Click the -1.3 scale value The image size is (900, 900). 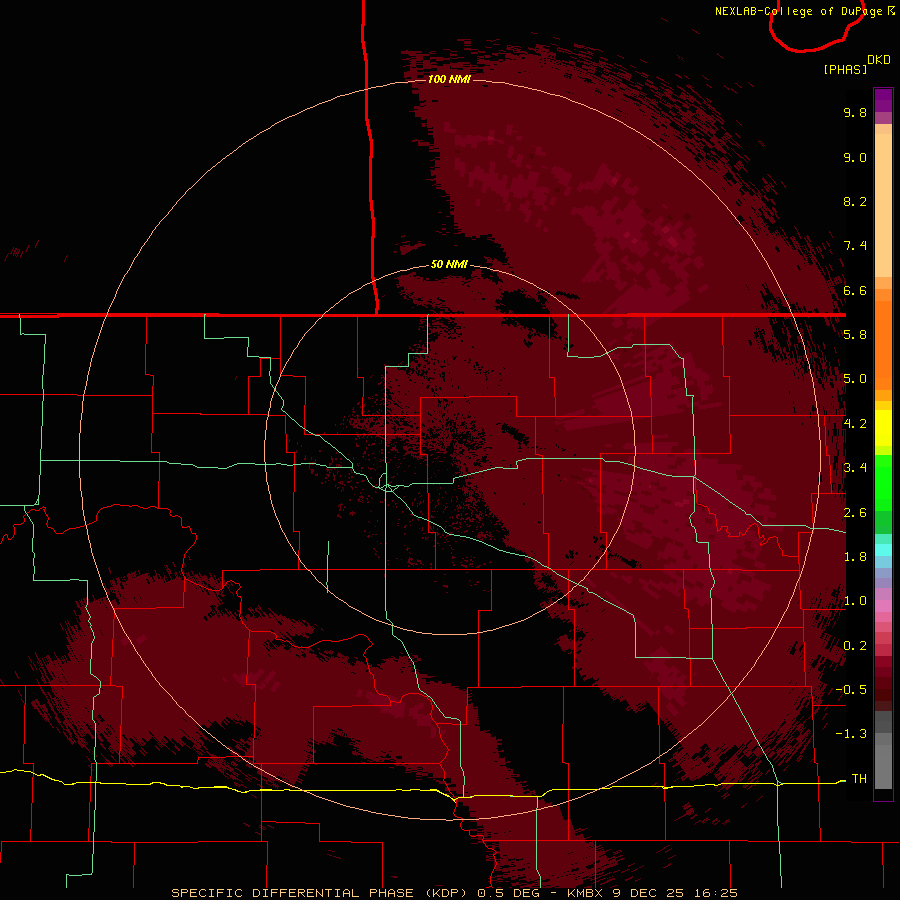851,734
